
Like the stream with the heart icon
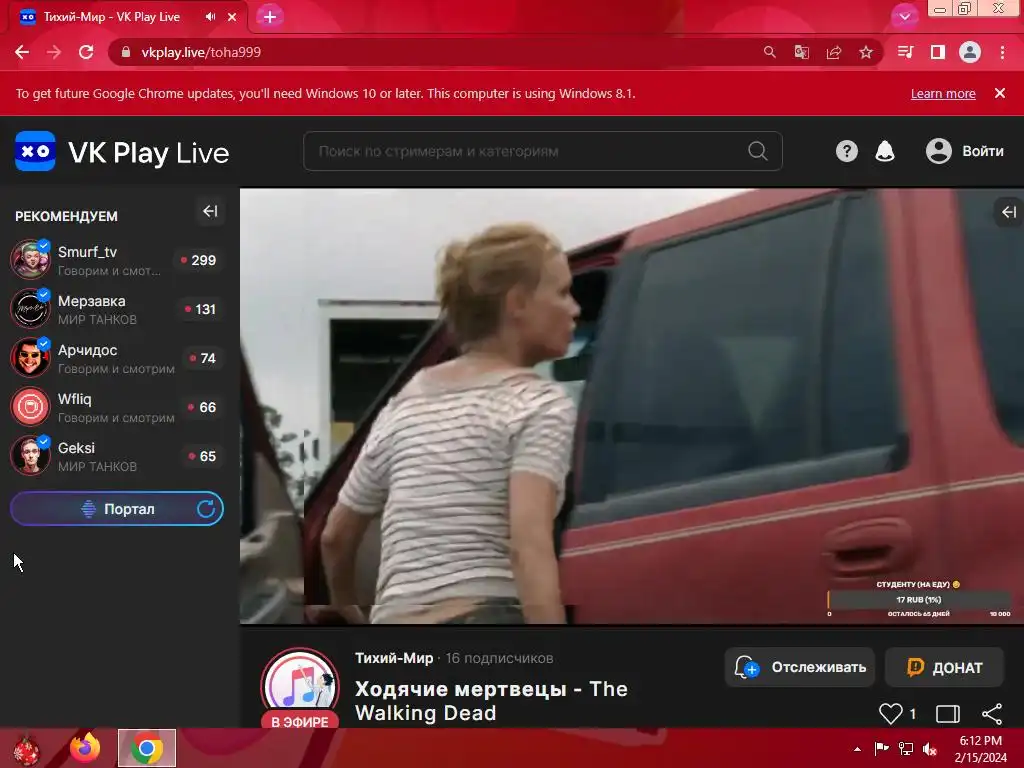[x=890, y=713]
